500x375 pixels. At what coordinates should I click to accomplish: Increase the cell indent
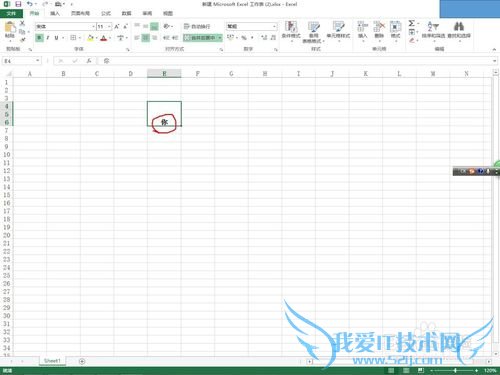click(x=175, y=38)
